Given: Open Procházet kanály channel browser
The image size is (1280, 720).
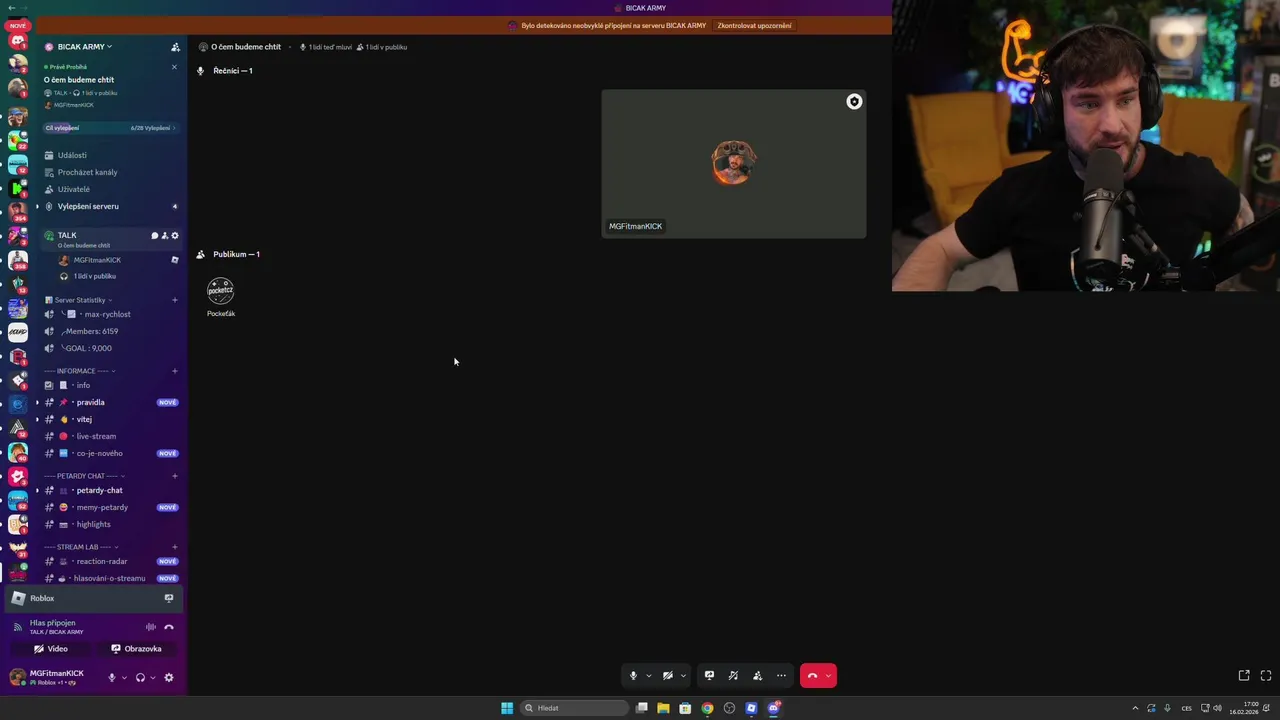Looking at the screenshot, I should click(x=87, y=172).
